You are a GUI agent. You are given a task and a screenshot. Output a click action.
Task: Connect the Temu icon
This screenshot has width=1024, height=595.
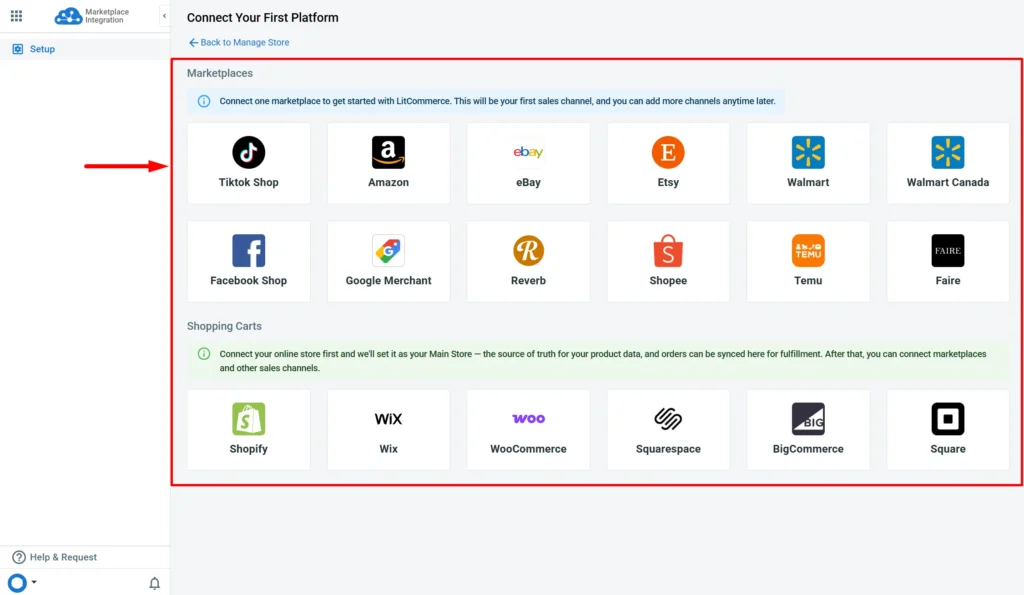(x=808, y=251)
